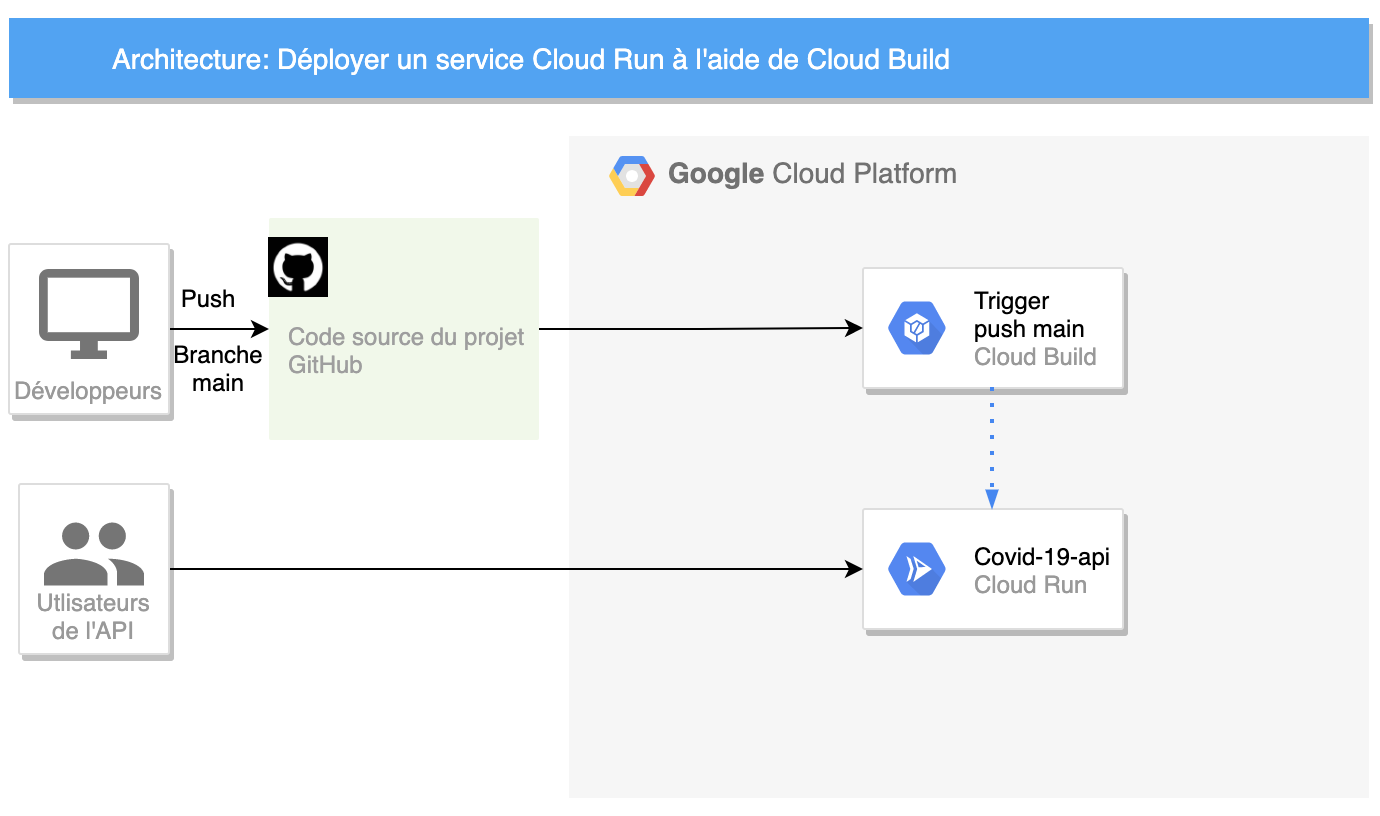Click the "Google Cloud Platform" label

pos(812,174)
